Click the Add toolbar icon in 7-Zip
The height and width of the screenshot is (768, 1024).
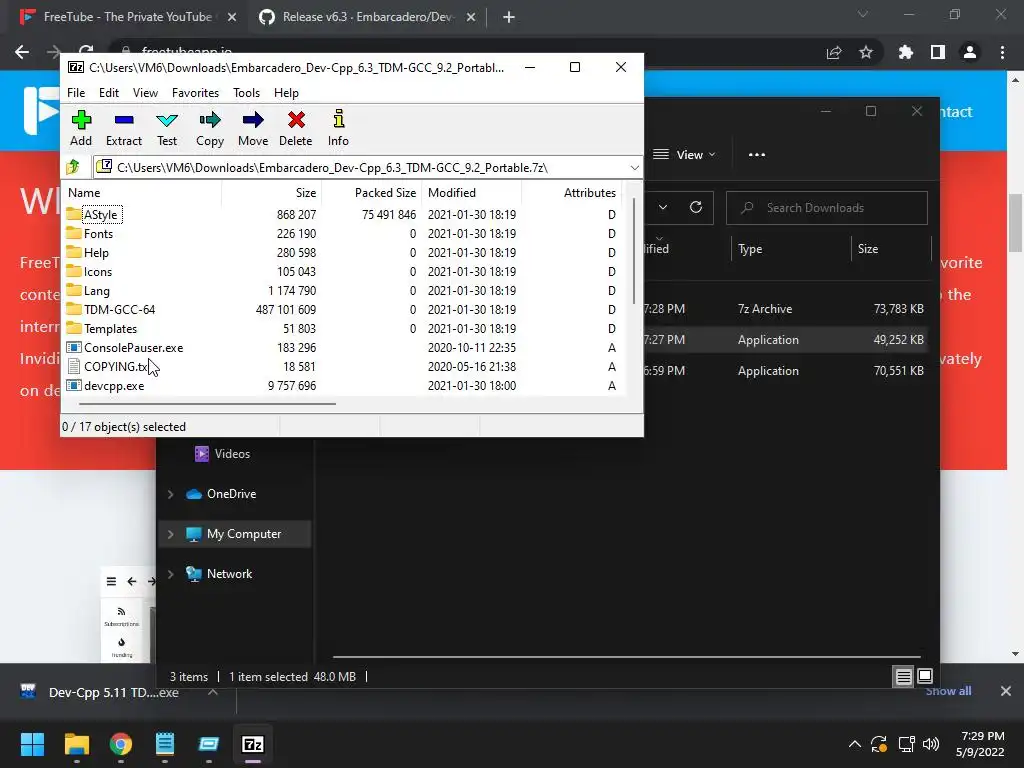pos(81,129)
